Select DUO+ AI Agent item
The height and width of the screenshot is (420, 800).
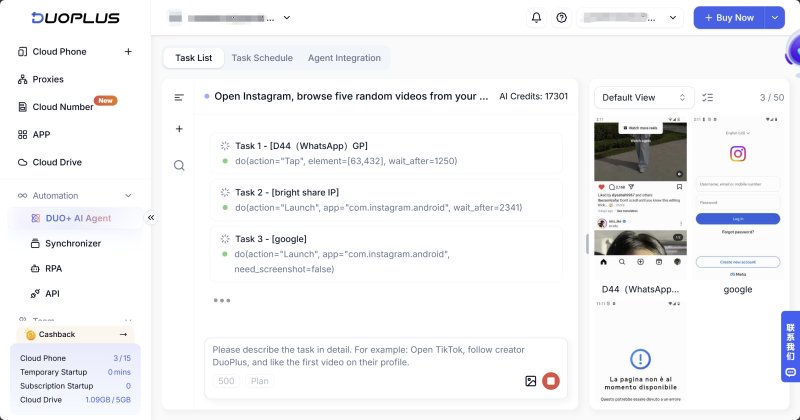click(76, 218)
